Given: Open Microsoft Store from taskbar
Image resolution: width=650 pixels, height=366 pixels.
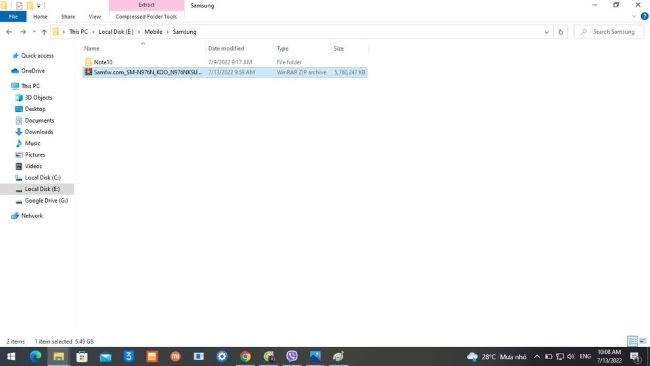Looking at the screenshot, I should [x=82, y=356].
